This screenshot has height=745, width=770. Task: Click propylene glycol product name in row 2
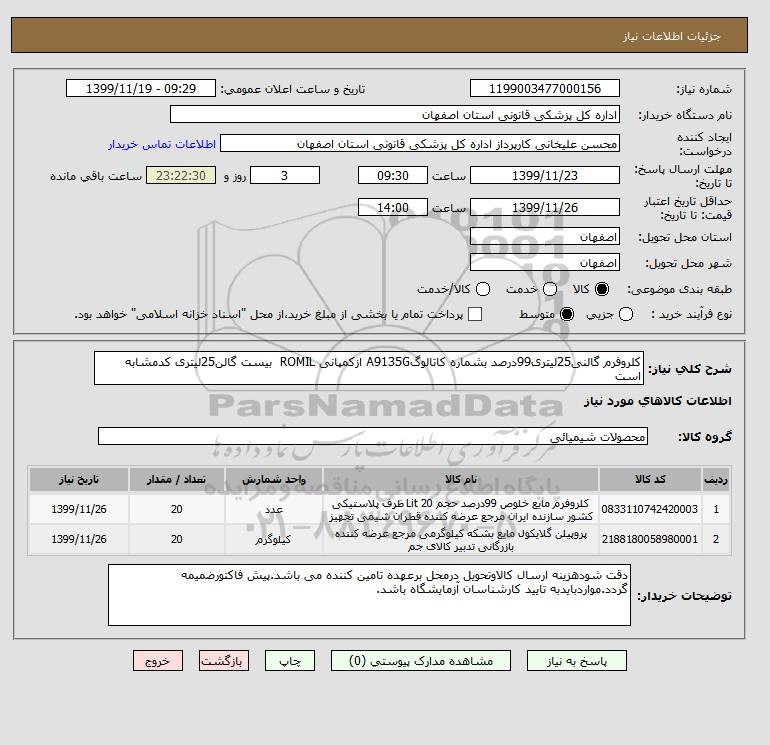pyautogui.click(x=461, y=540)
